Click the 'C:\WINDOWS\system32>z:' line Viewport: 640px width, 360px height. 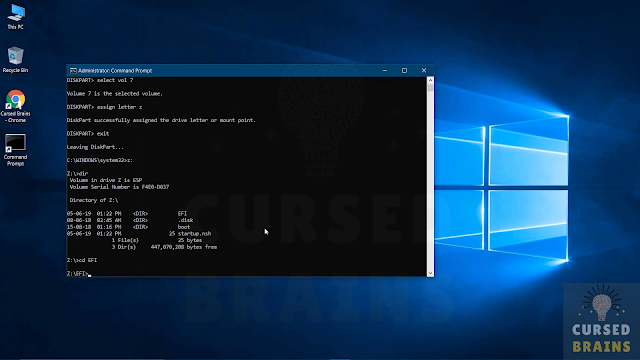(100, 160)
